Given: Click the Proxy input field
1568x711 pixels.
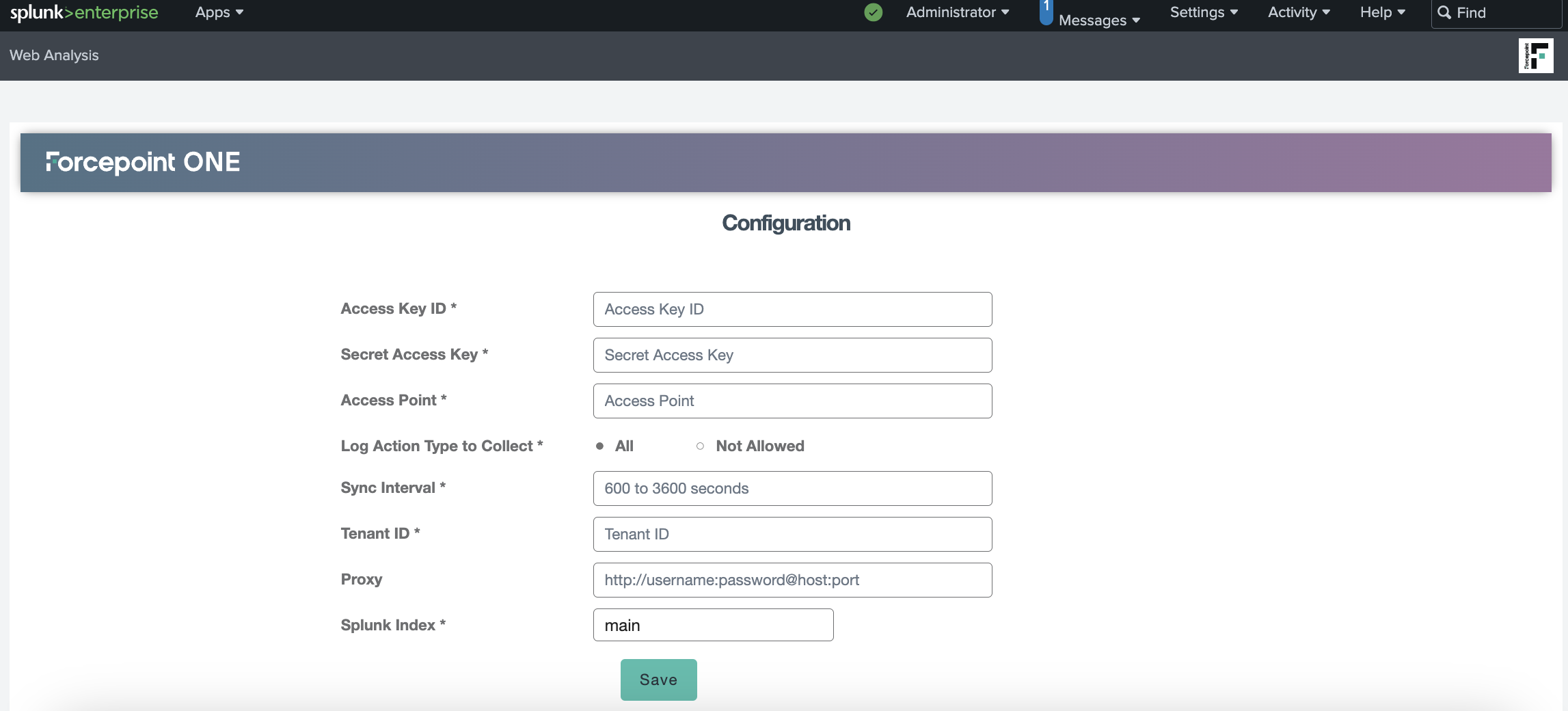Looking at the screenshot, I should [x=792, y=580].
